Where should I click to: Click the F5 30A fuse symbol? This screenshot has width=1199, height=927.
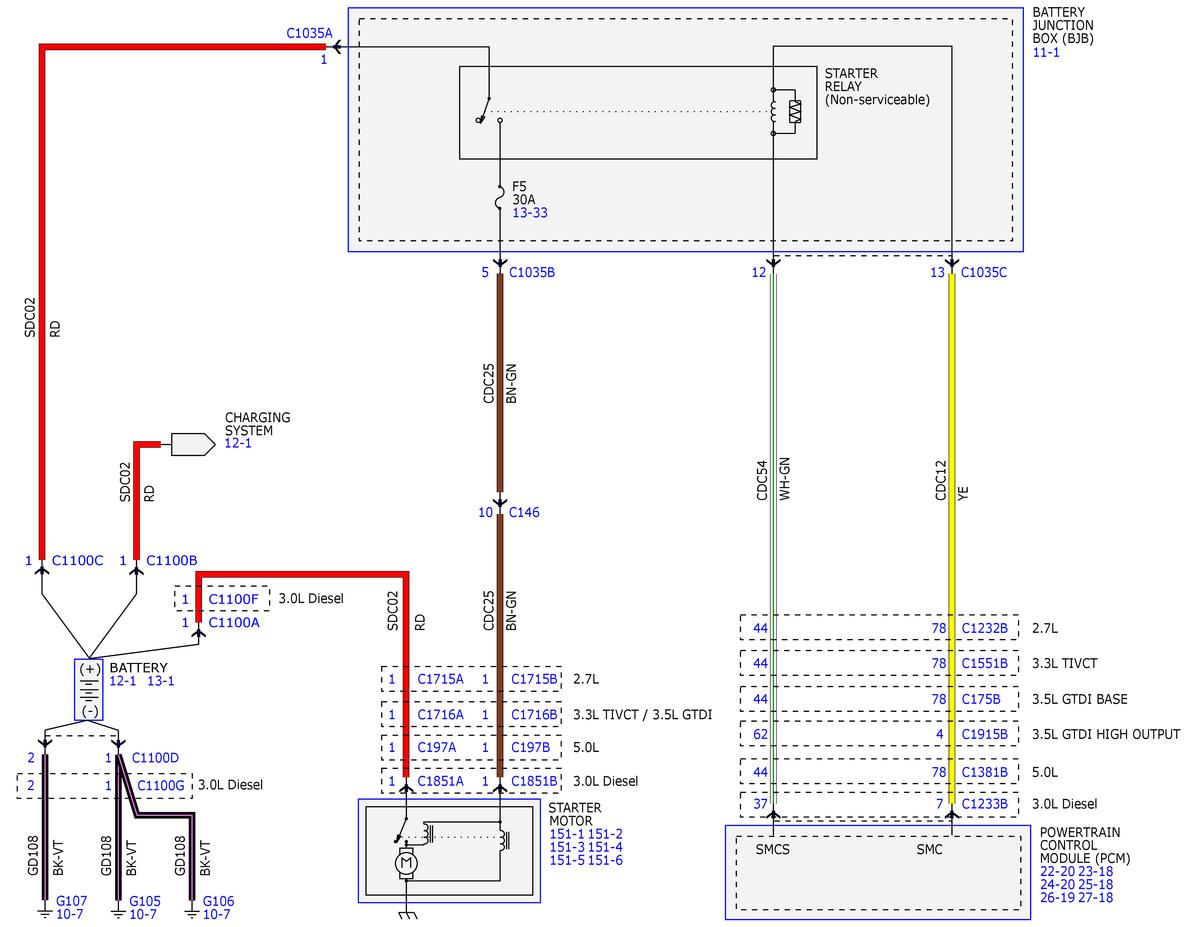point(499,198)
